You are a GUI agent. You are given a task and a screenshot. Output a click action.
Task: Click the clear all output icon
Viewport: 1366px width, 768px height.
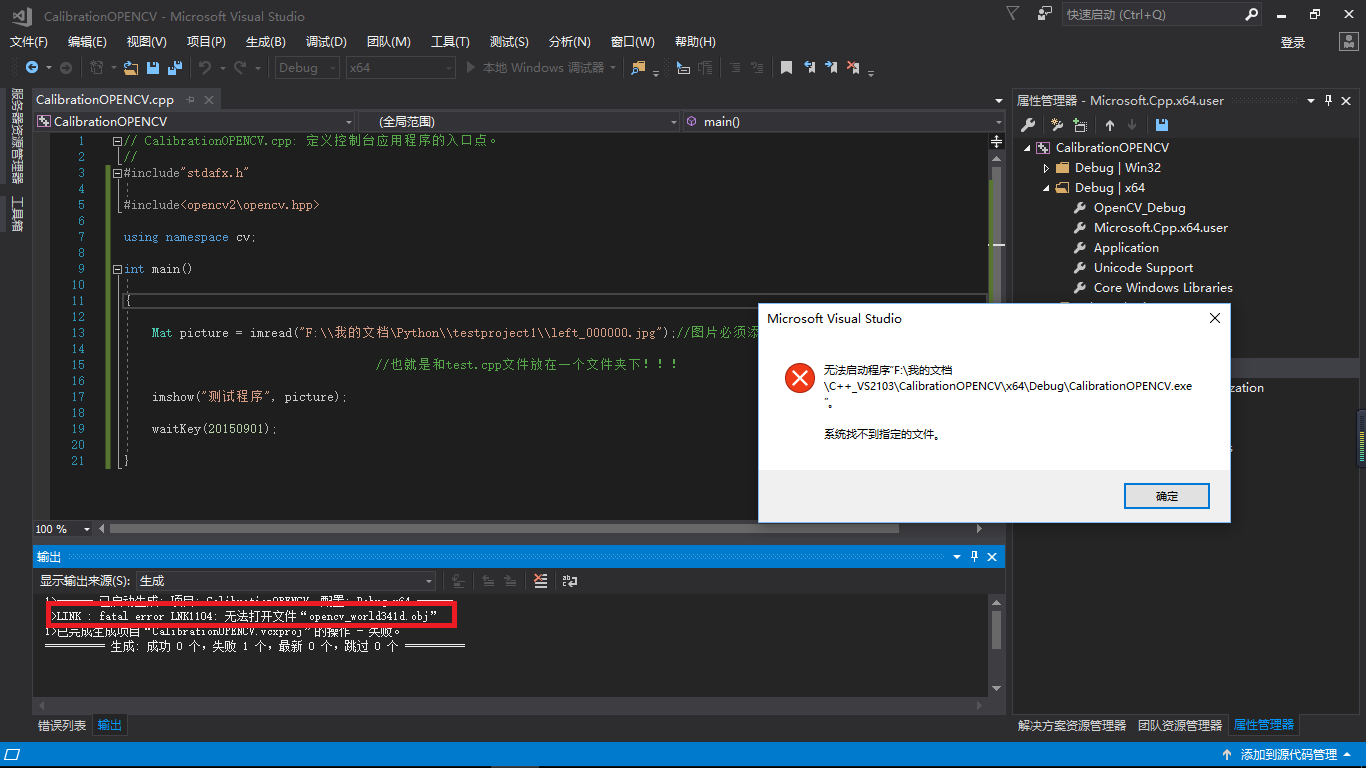click(x=540, y=580)
